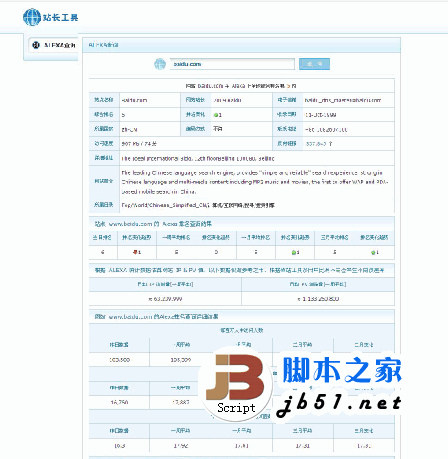Screen dimensions: 448x459
Task: Click the globe icon beside the domain input
Action: pos(160,64)
